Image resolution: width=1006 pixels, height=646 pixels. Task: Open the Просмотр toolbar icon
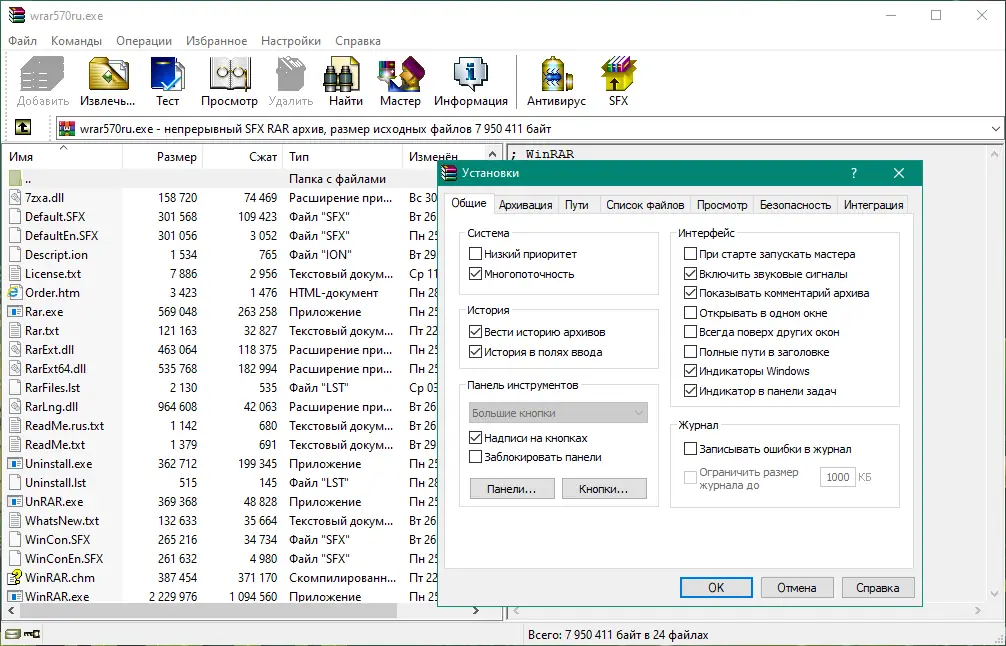pyautogui.click(x=229, y=74)
